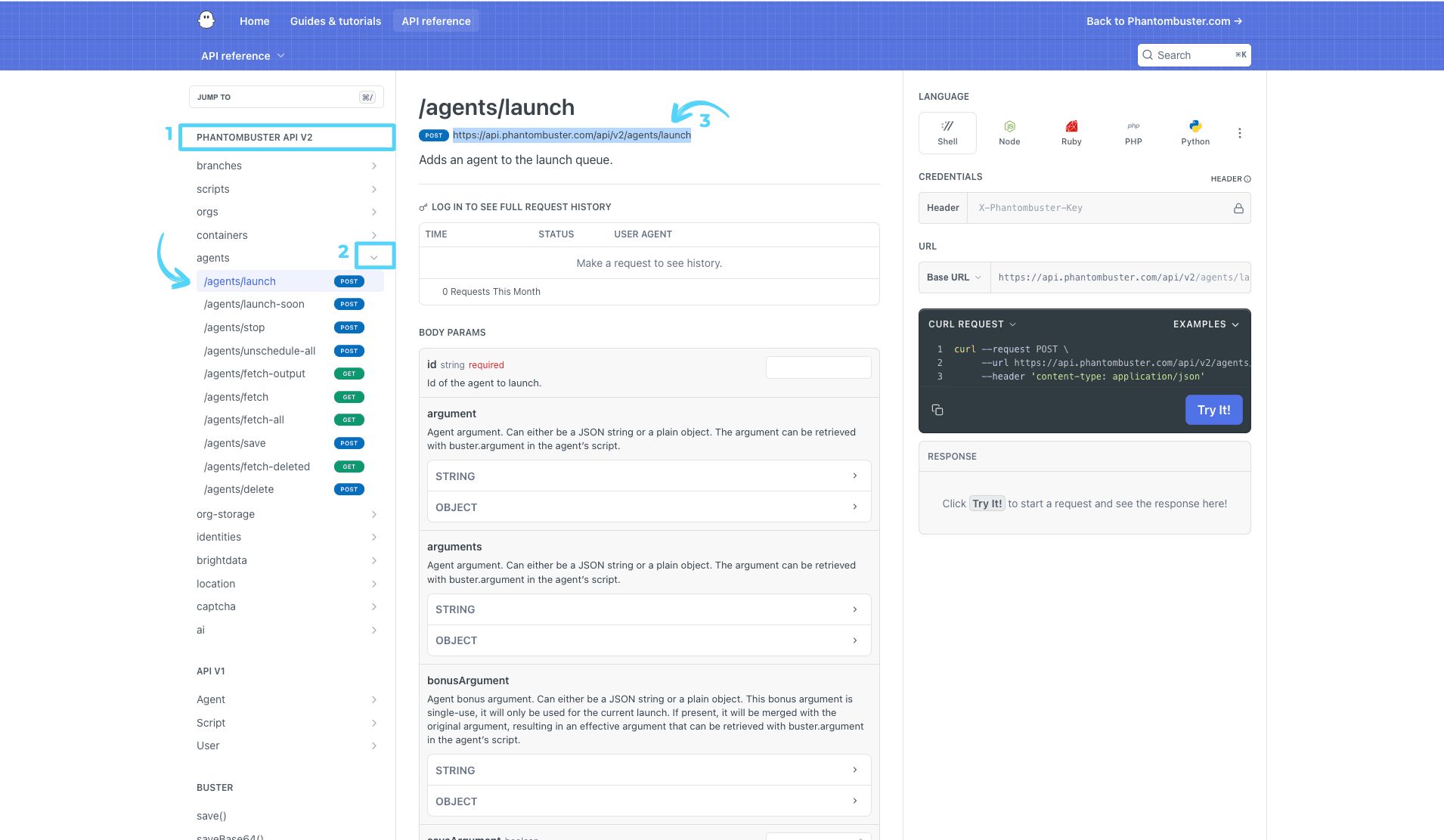Open /agents/save endpoint

tap(290, 443)
